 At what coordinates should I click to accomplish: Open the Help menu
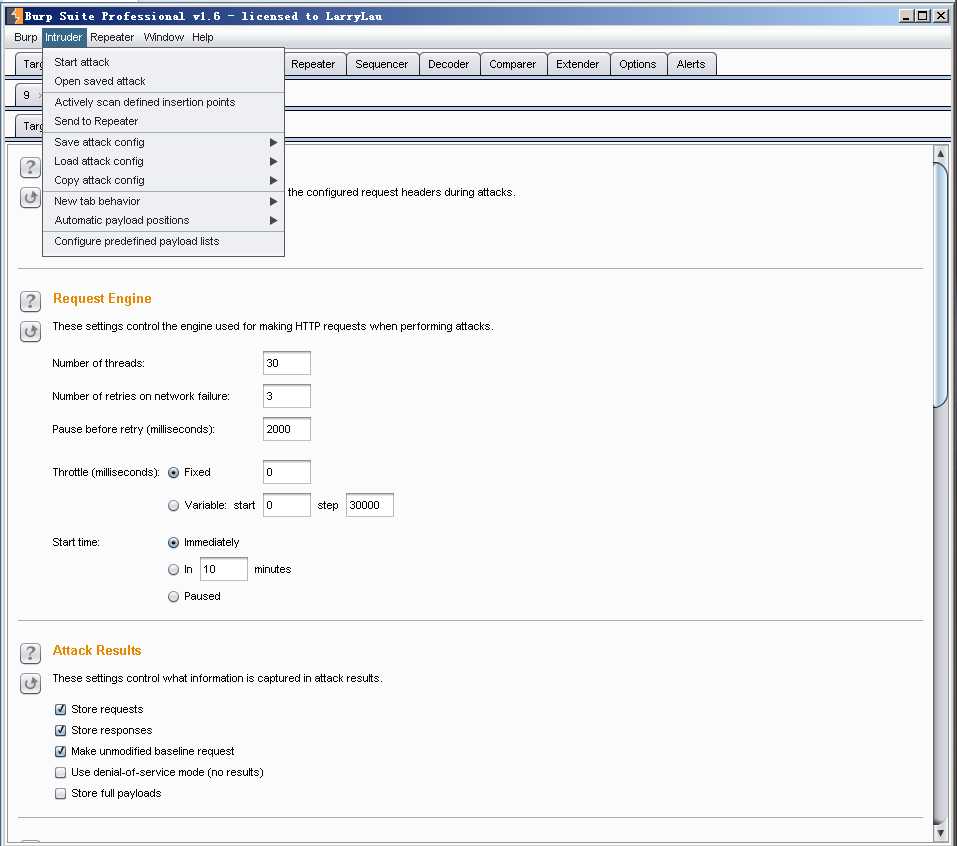click(x=203, y=37)
